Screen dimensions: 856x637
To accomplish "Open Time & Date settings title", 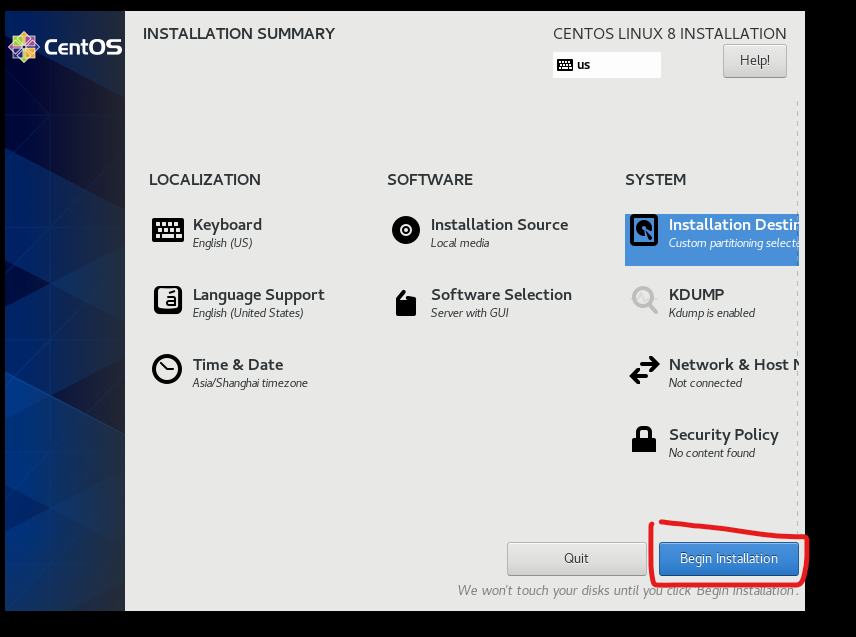I will 237,365.
